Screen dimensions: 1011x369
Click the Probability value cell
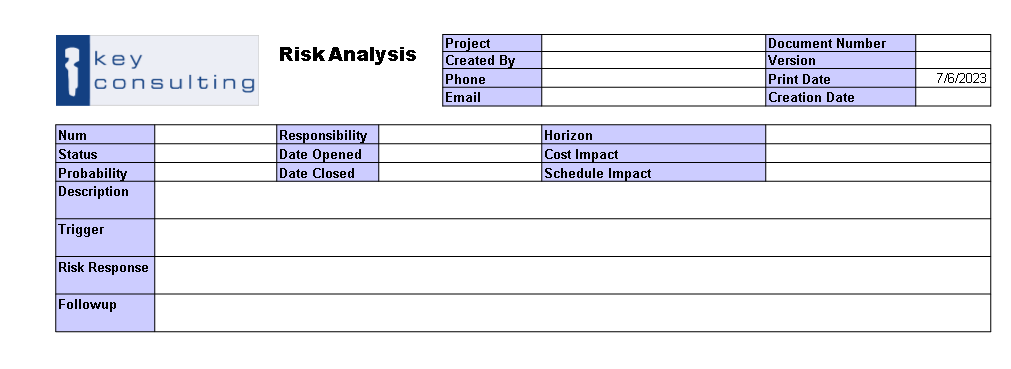coord(215,172)
